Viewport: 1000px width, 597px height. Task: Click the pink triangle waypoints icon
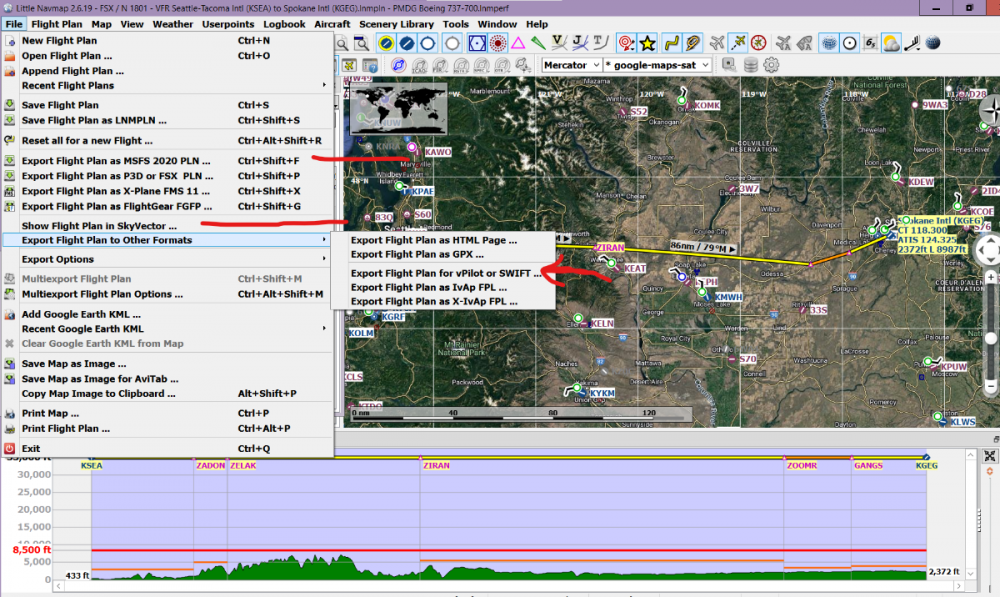tap(518, 43)
